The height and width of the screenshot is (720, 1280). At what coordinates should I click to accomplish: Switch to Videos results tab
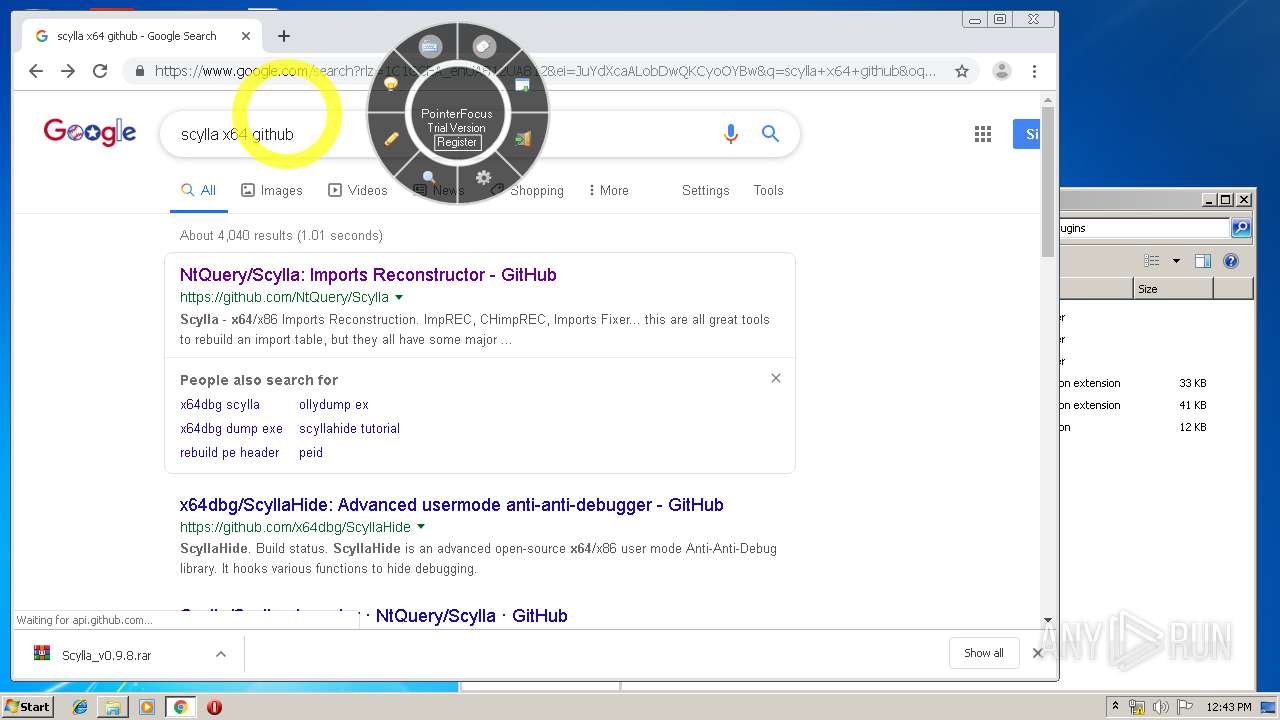358,190
